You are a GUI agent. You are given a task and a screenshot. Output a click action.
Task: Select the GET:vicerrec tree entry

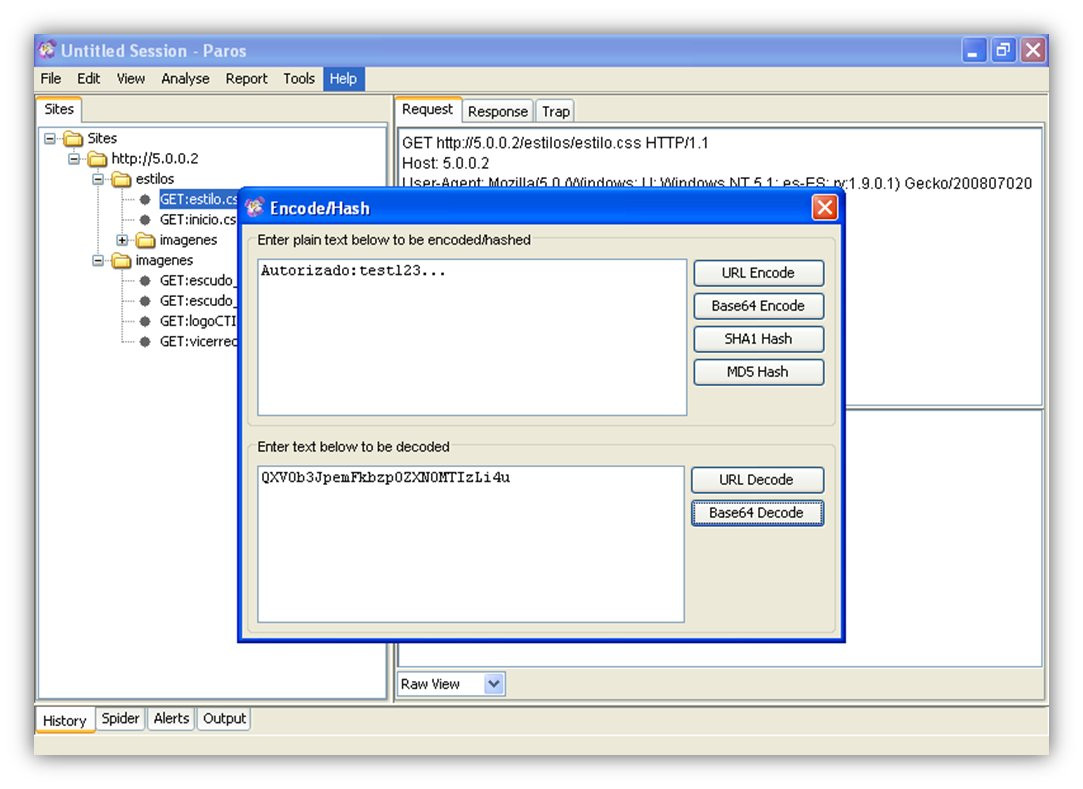pyautogui.click(x=198, y=341)
